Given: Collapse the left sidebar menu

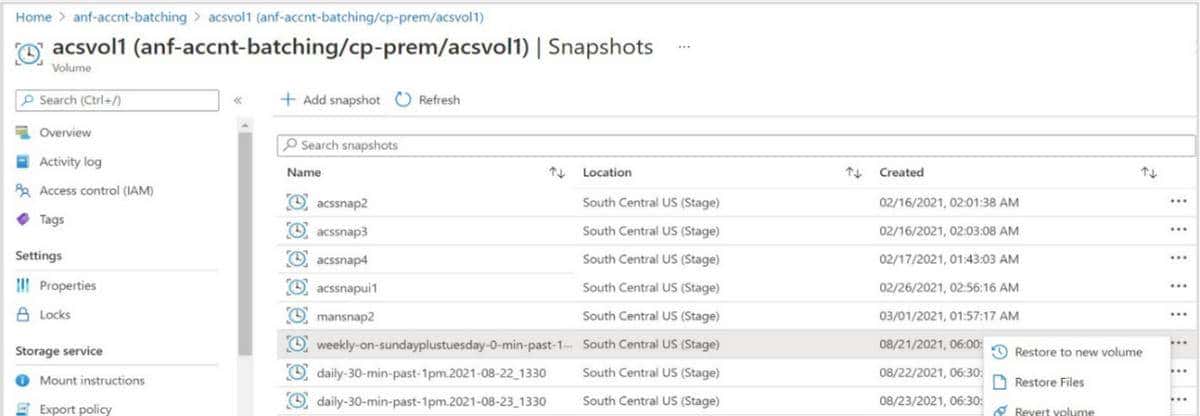Looking at the screenshot, I should [238, 100].
